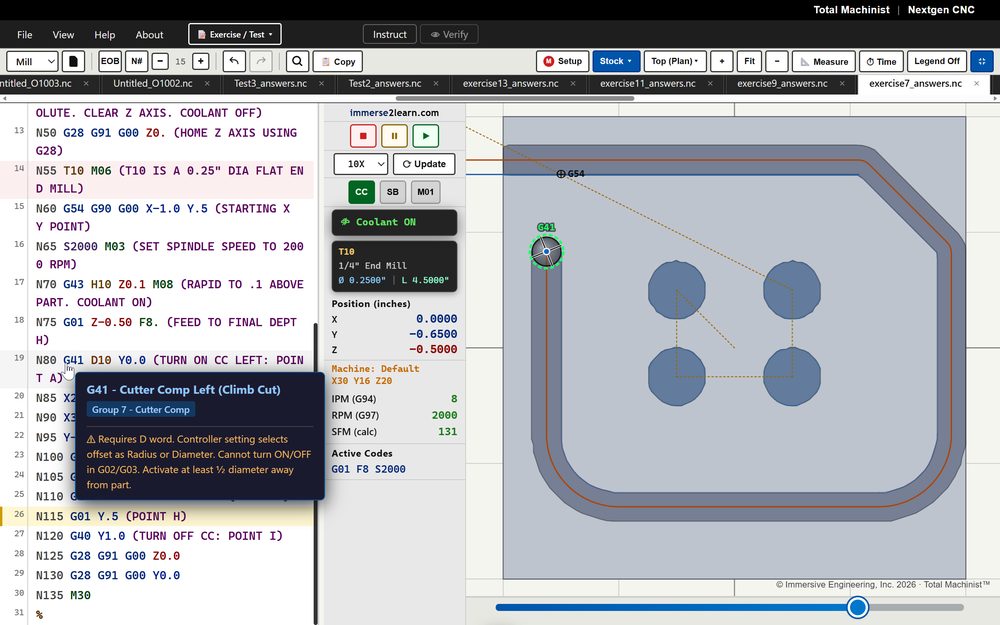1000x625 pixels.
Task: Play the simulation with green button
Action: [x=425, y=136]
